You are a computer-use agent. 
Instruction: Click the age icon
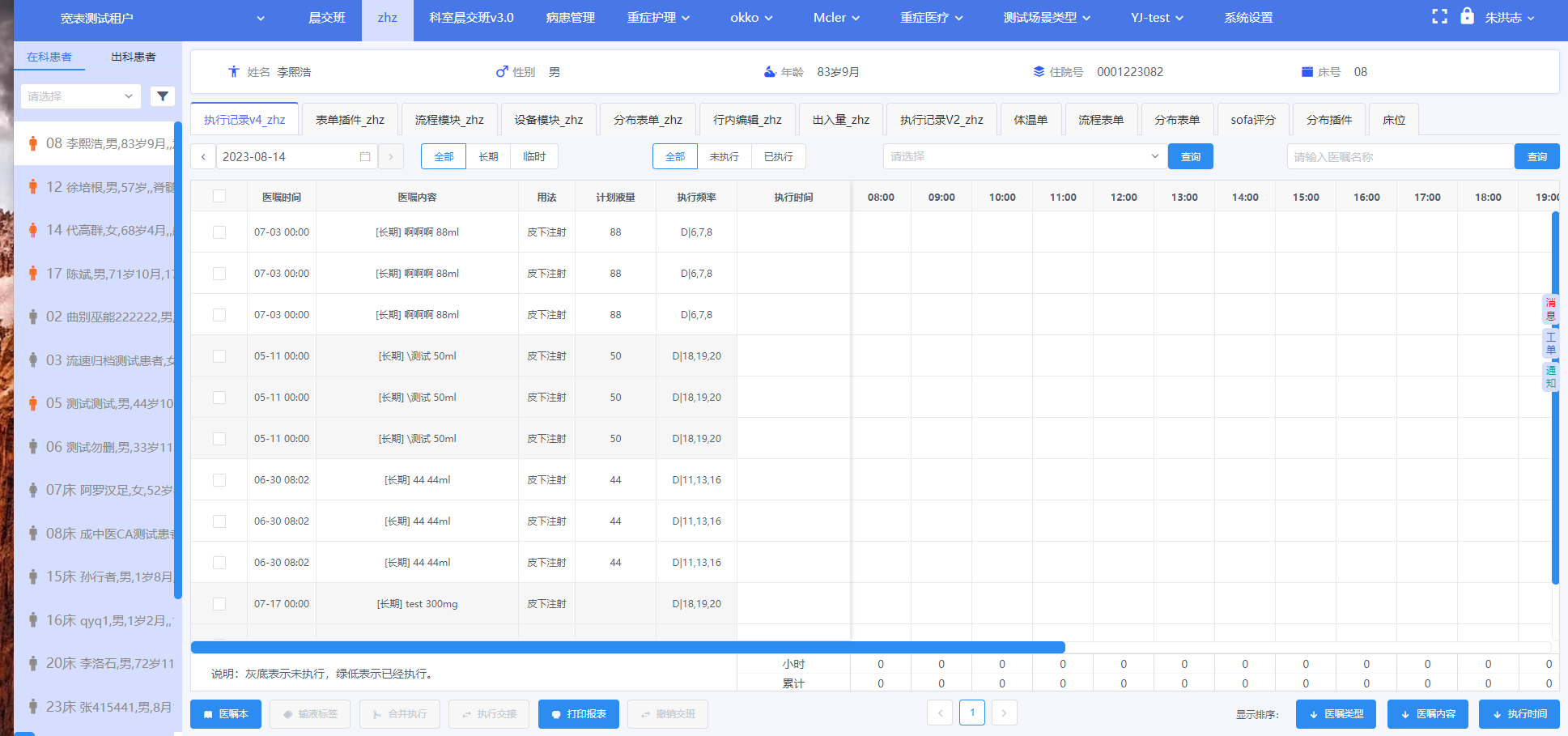(x=770, y=71)
